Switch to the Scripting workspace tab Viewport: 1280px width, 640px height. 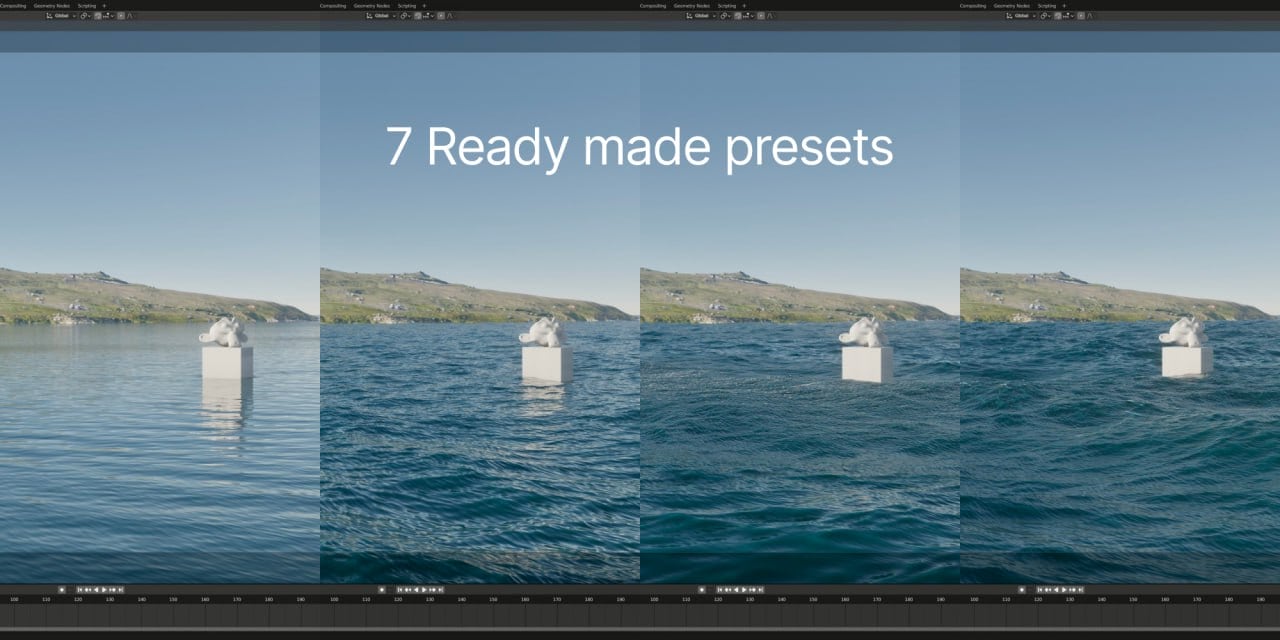tap(85, 5)
